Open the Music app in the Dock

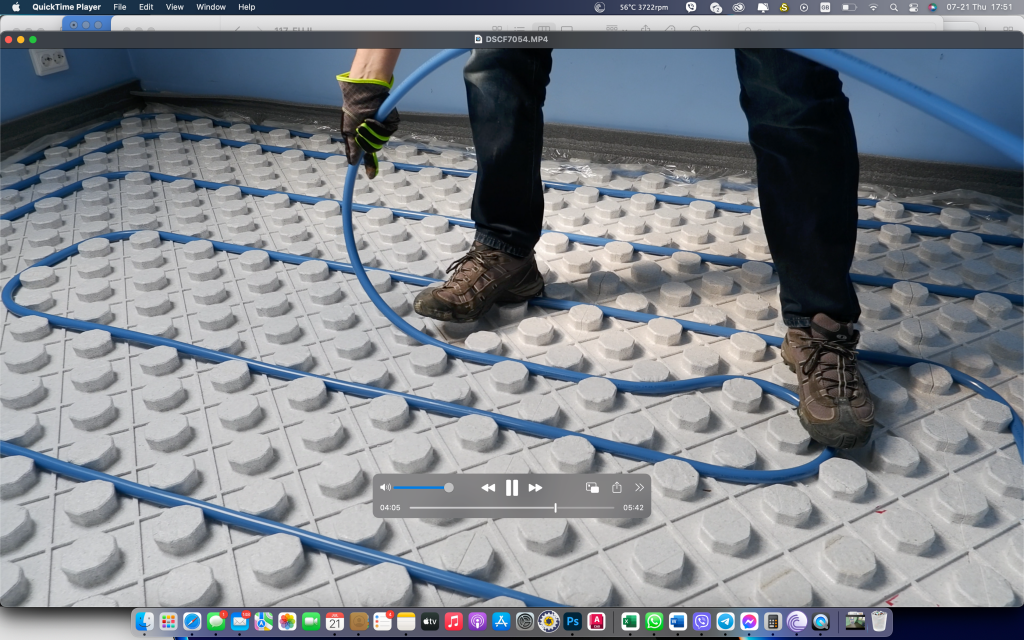[454, 621]
